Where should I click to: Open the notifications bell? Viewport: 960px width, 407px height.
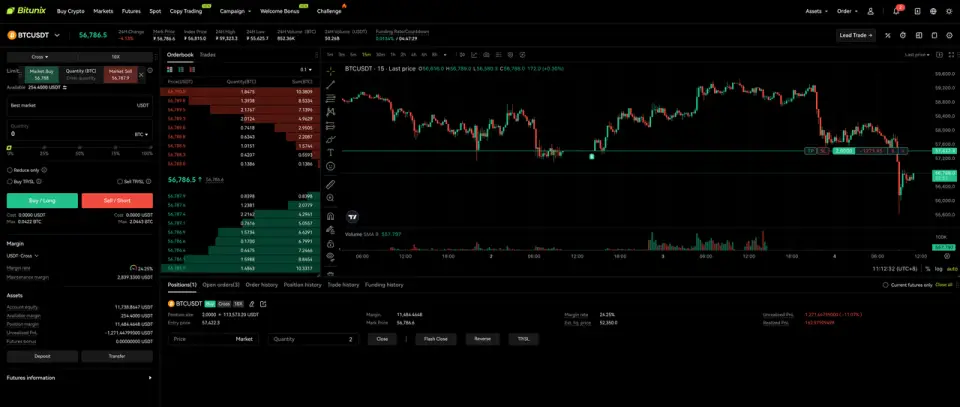[897, 10]
